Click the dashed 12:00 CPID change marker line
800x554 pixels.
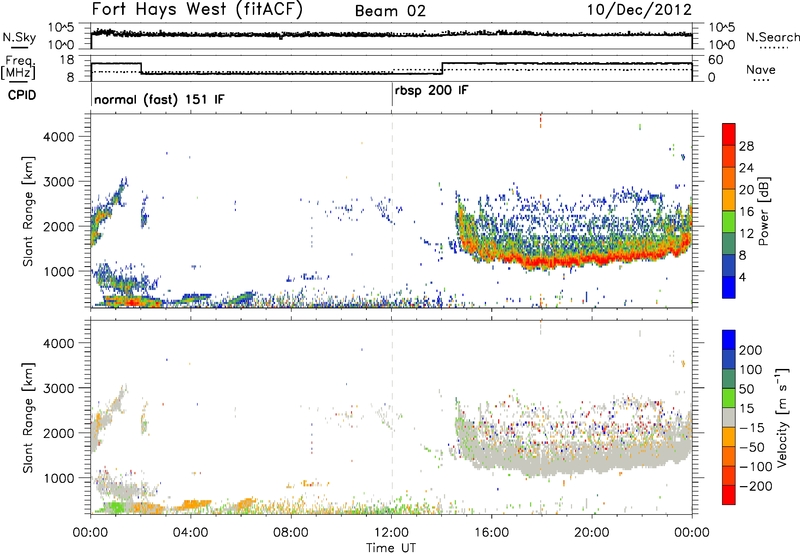click(x=392, y=212)
